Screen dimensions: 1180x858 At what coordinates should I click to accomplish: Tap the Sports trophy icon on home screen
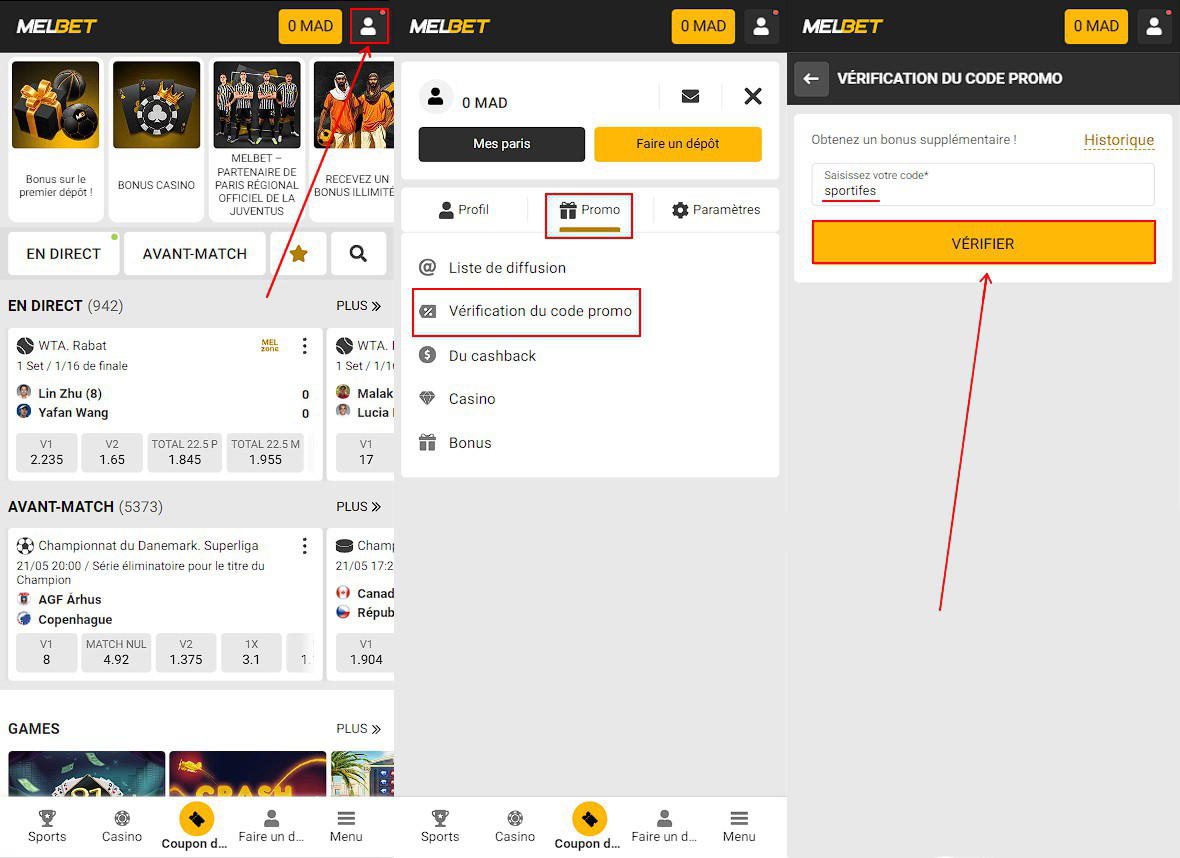pyautogui.click(x=47, y=826)
